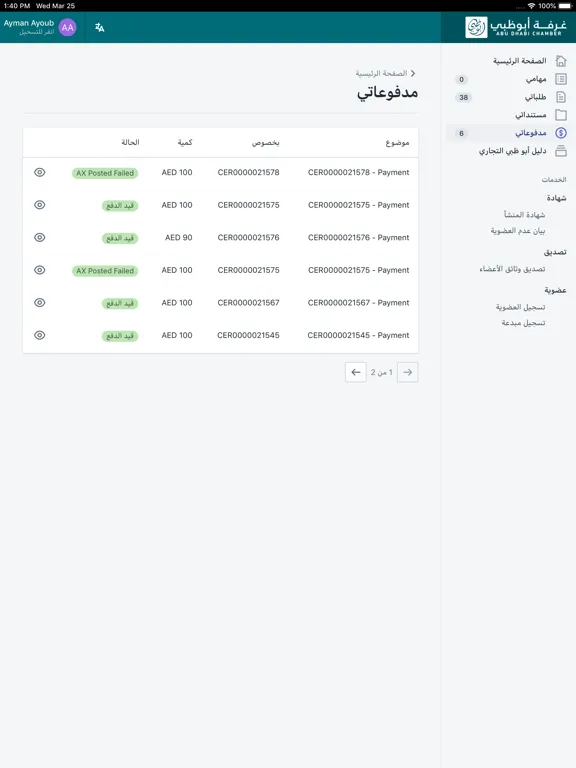The image size is (576, 768).
Task: Go to previous page with left arrow
Action: [x=356, y=372]
